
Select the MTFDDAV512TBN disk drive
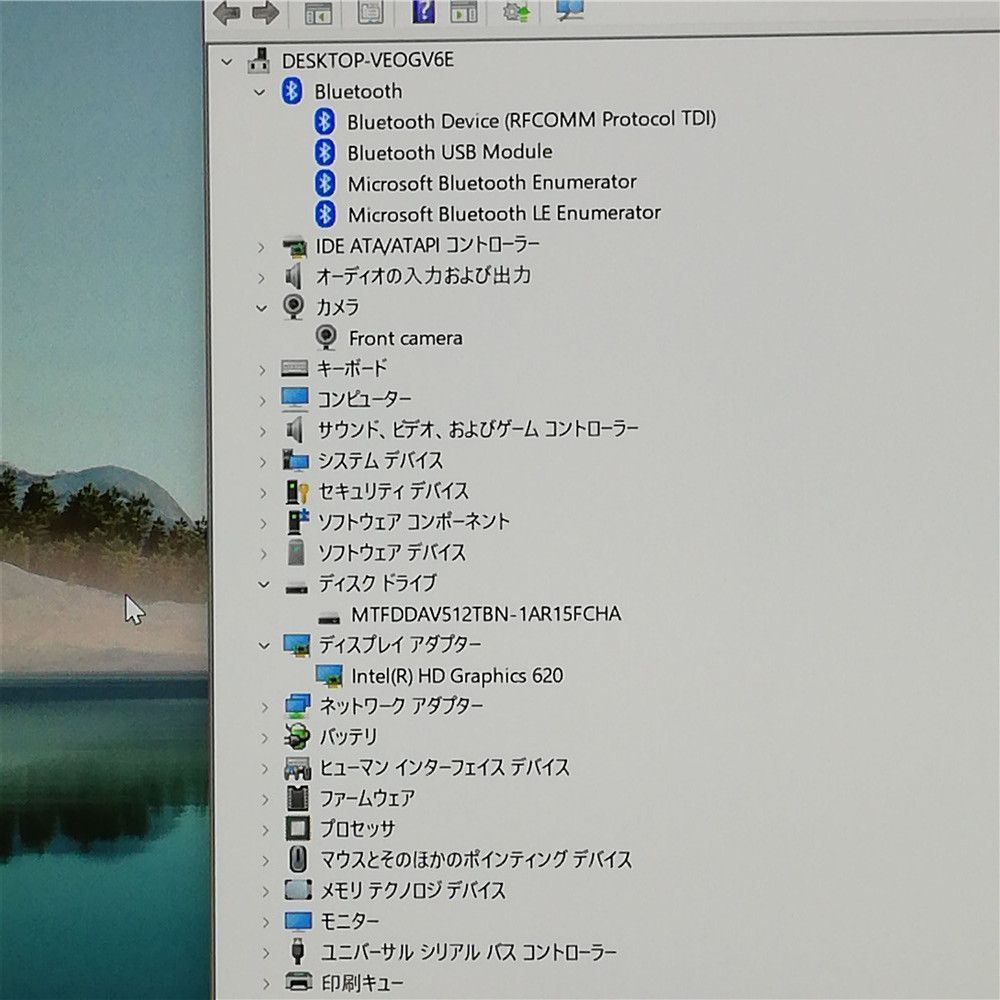[x=485, y=614]
